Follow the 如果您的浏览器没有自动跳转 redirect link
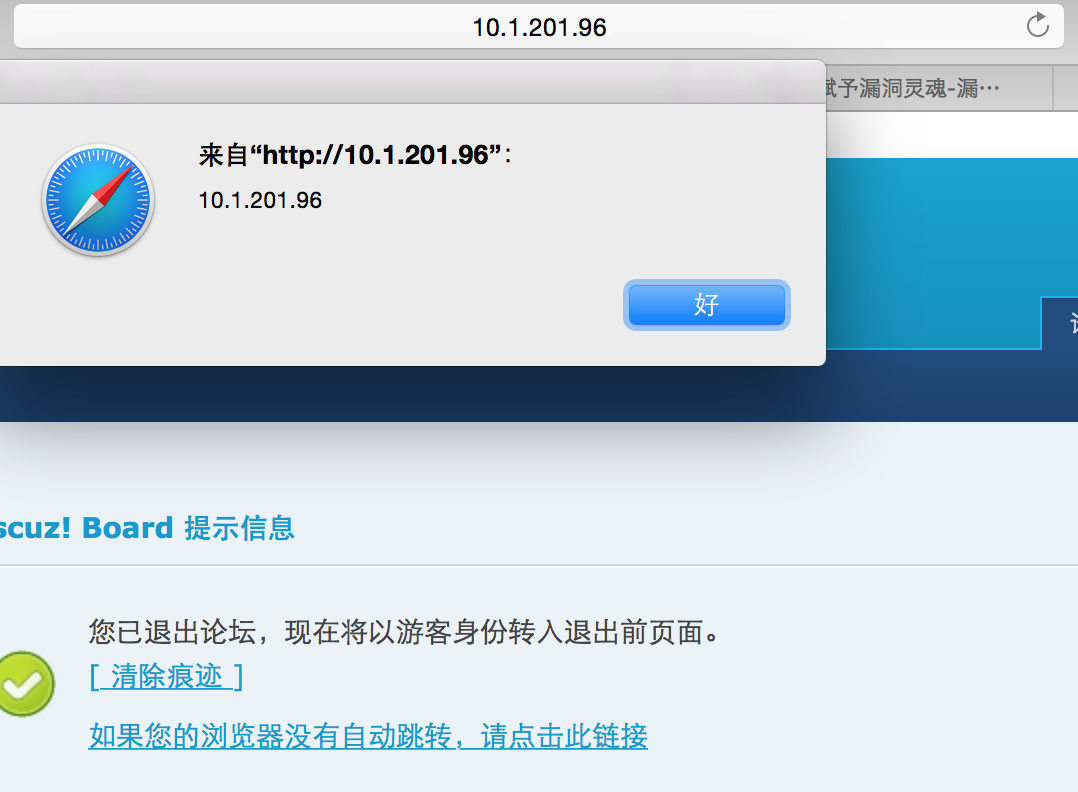Viewport: 1078px width, 792px height. (368, 736)
